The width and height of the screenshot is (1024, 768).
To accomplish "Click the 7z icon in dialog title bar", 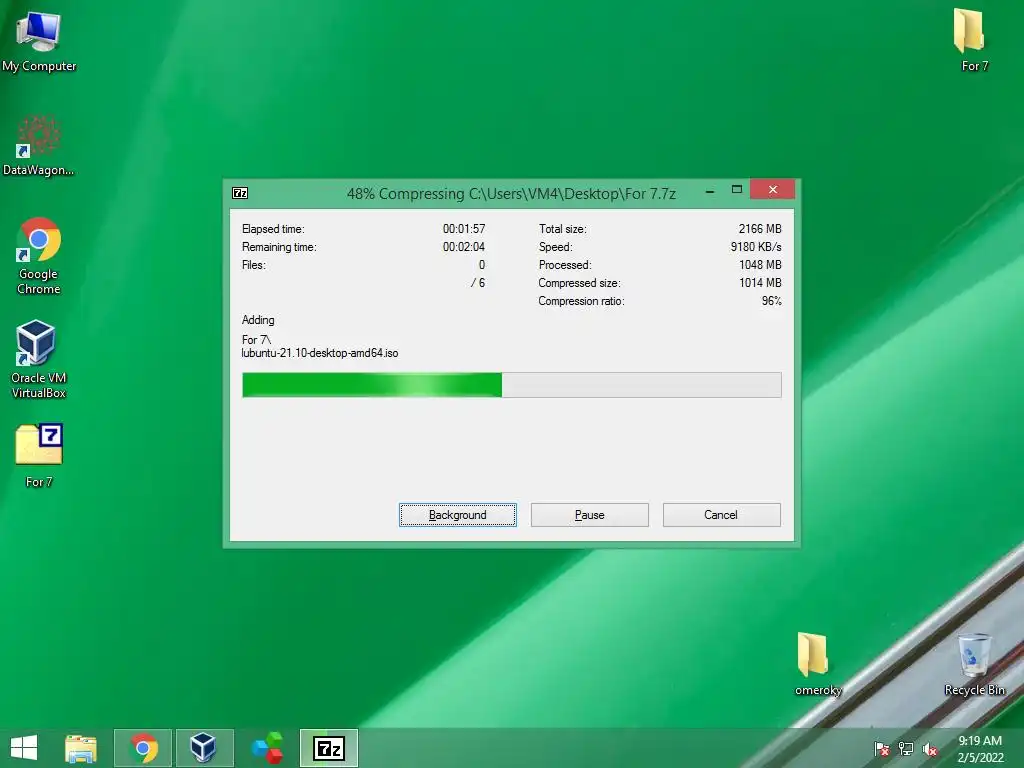I will [x=240, y=193].
